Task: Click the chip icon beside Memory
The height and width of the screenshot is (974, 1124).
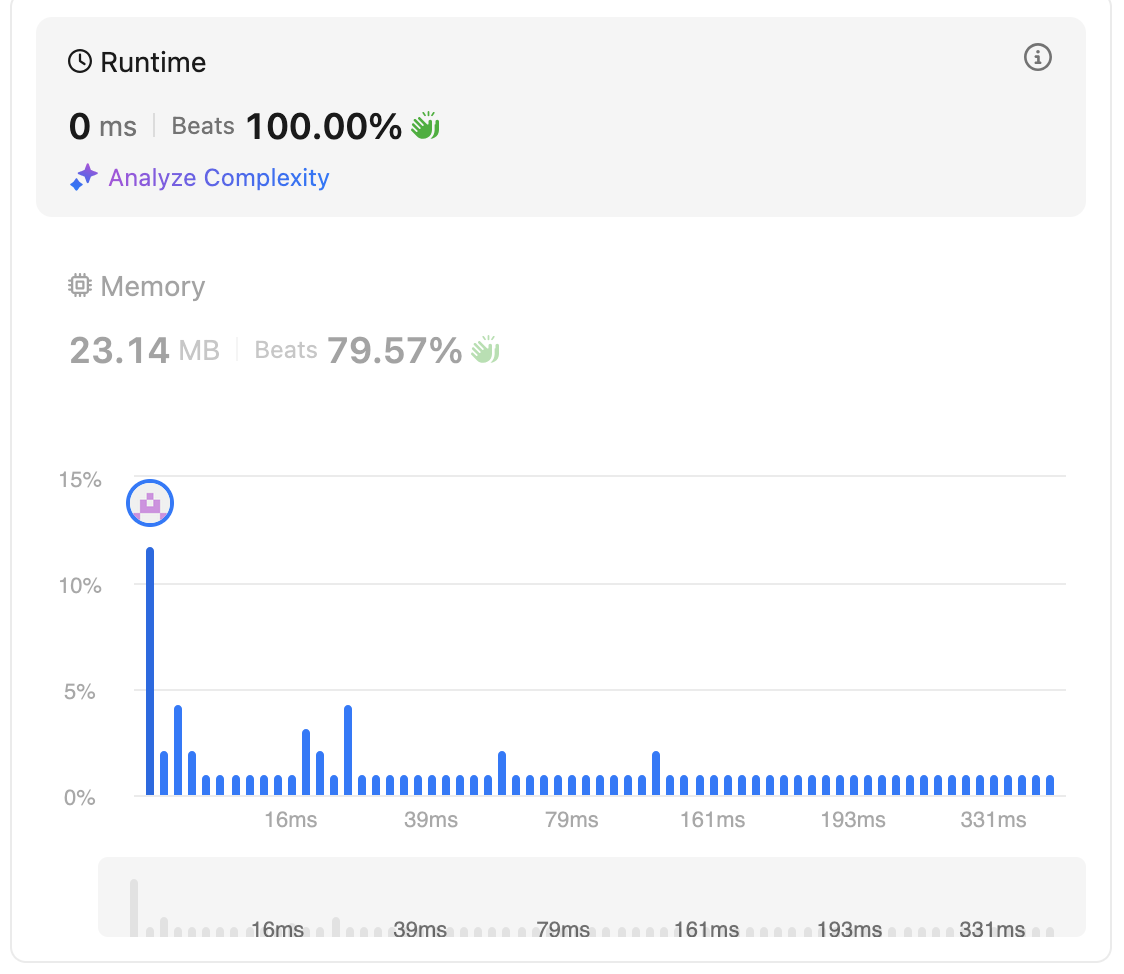Action: [79, 286]
